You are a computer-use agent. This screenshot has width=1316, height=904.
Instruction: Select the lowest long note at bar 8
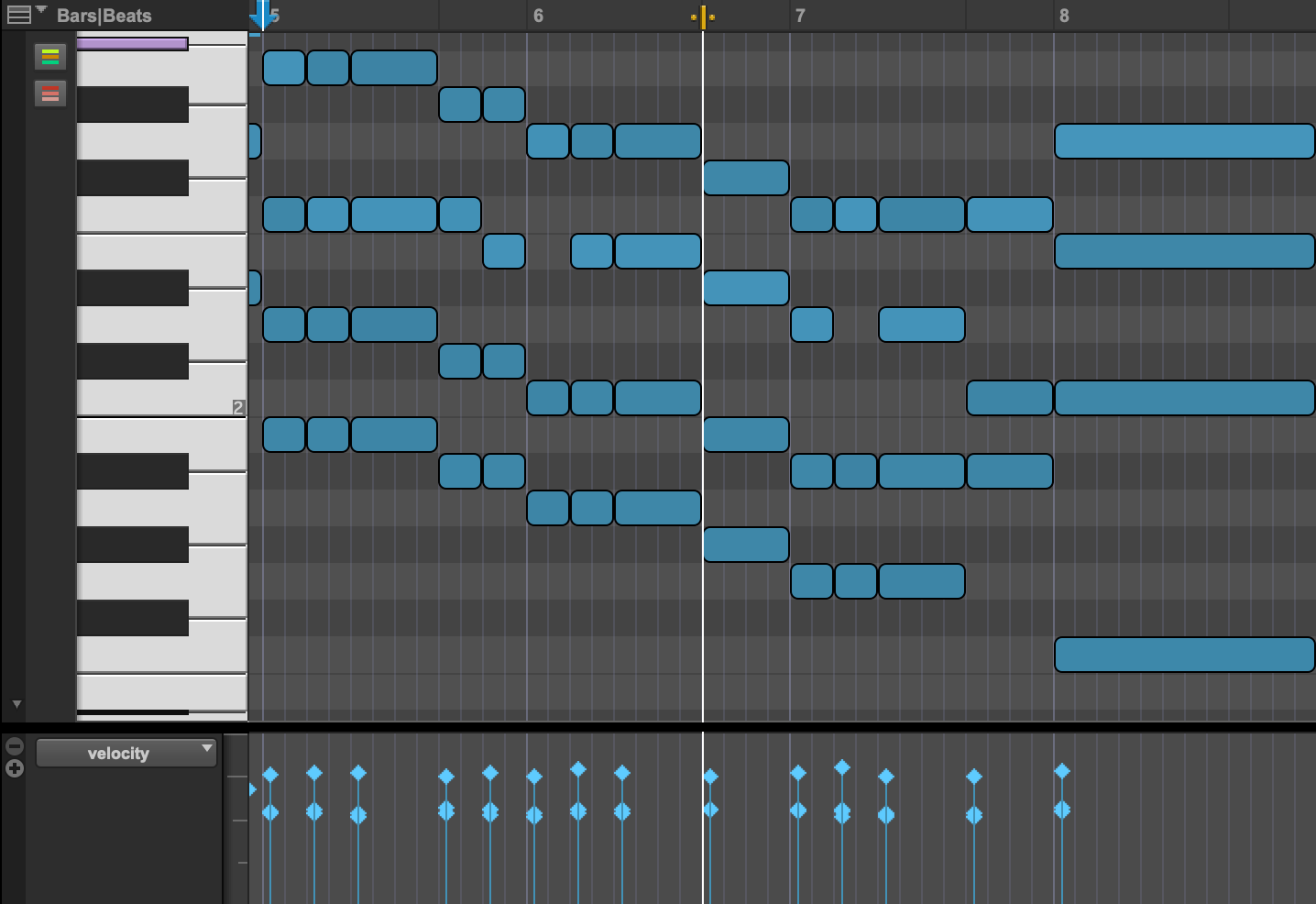click(x=1185, y=655)
